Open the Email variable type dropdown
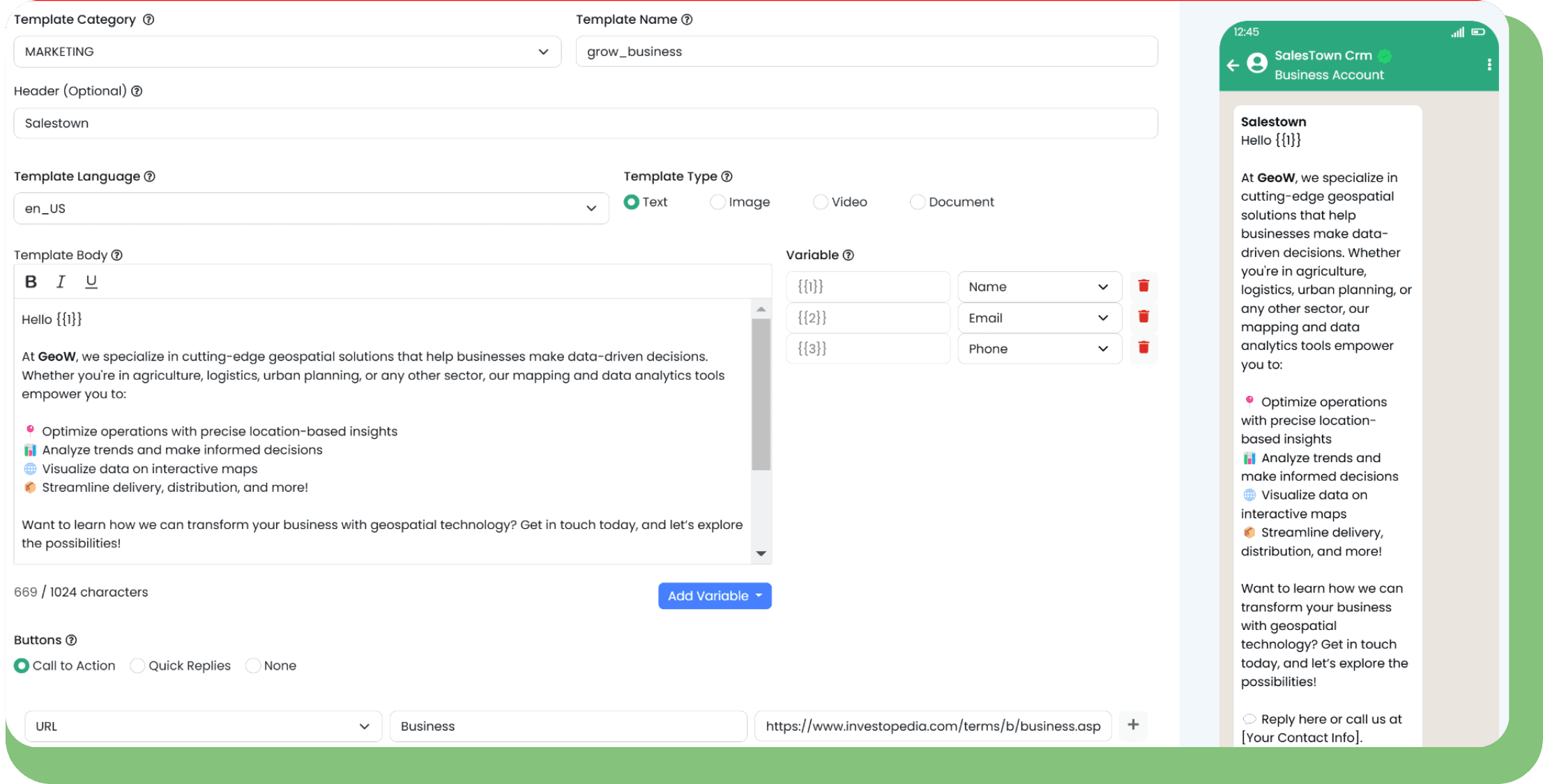Viewport: 1543px width, 784px height. point(1039,318)
